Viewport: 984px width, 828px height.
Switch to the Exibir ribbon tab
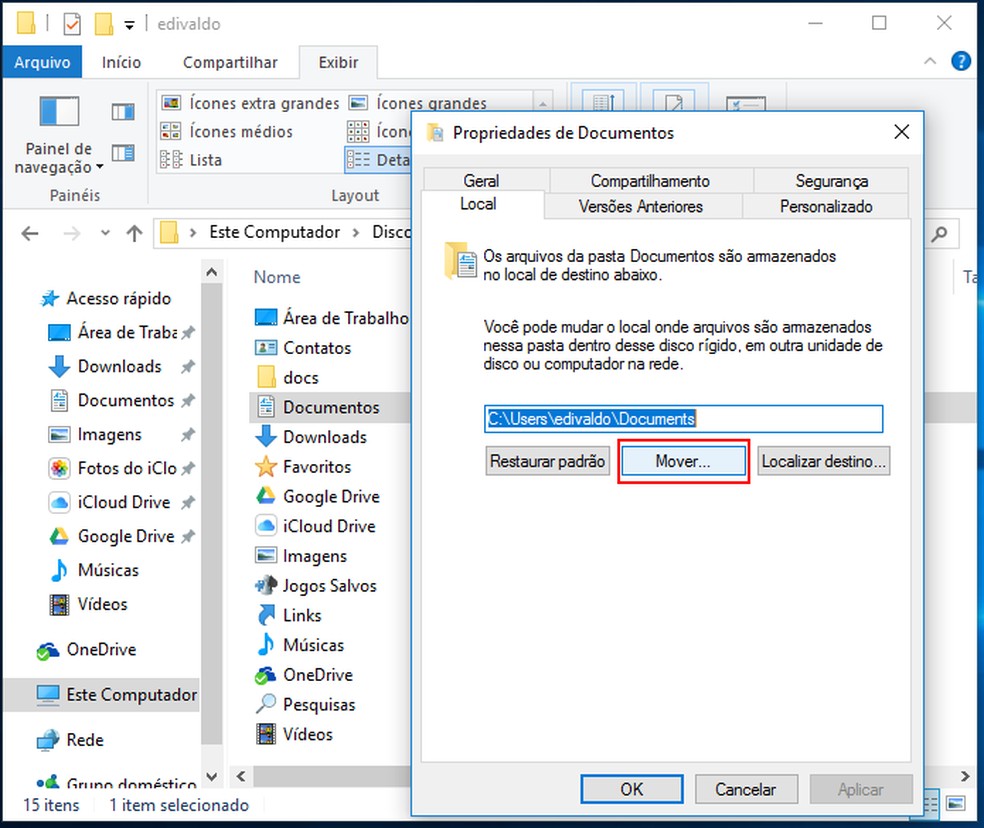click(338, 62)
